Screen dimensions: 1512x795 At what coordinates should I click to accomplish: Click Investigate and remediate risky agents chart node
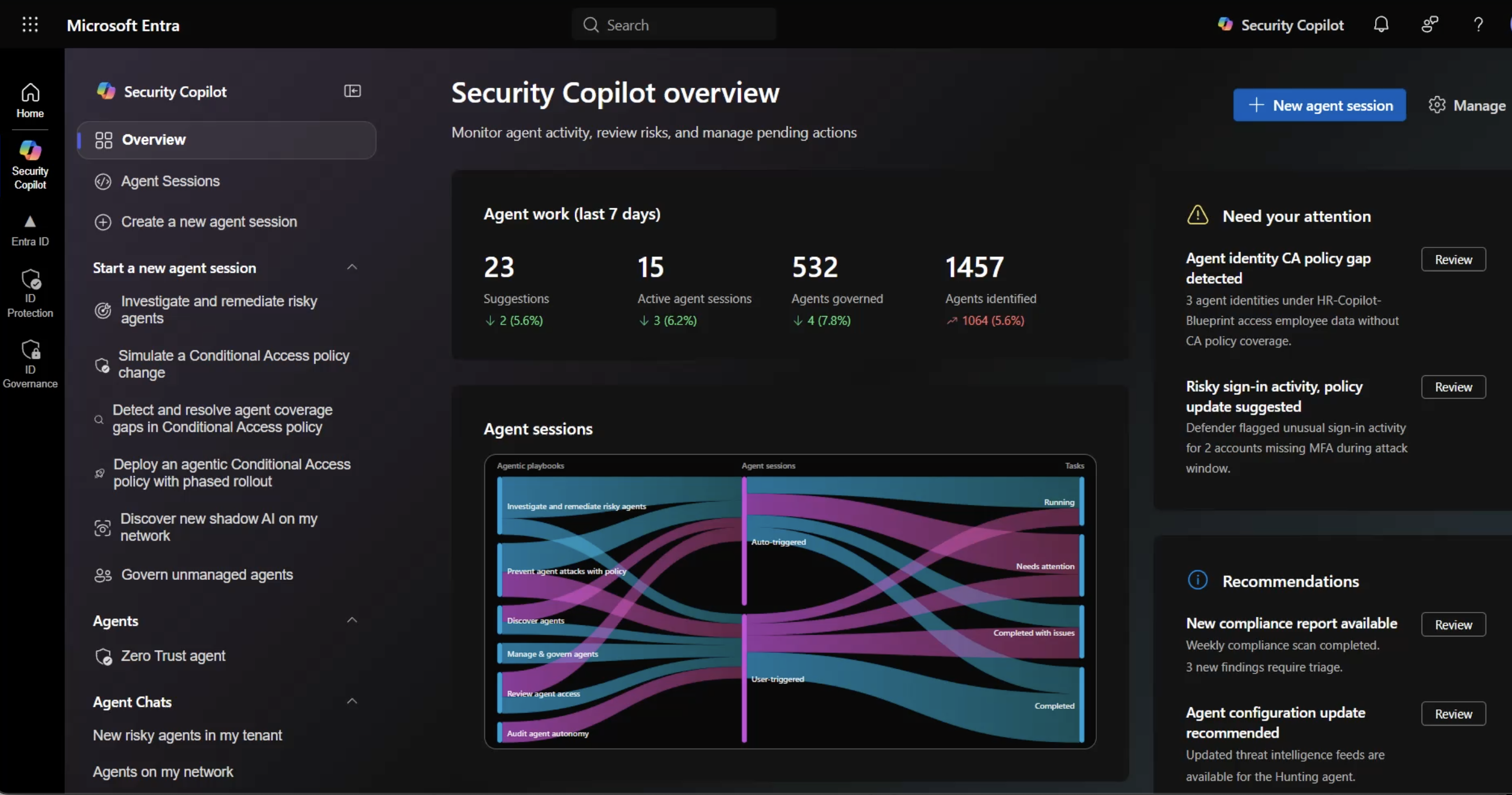(500, 505)
